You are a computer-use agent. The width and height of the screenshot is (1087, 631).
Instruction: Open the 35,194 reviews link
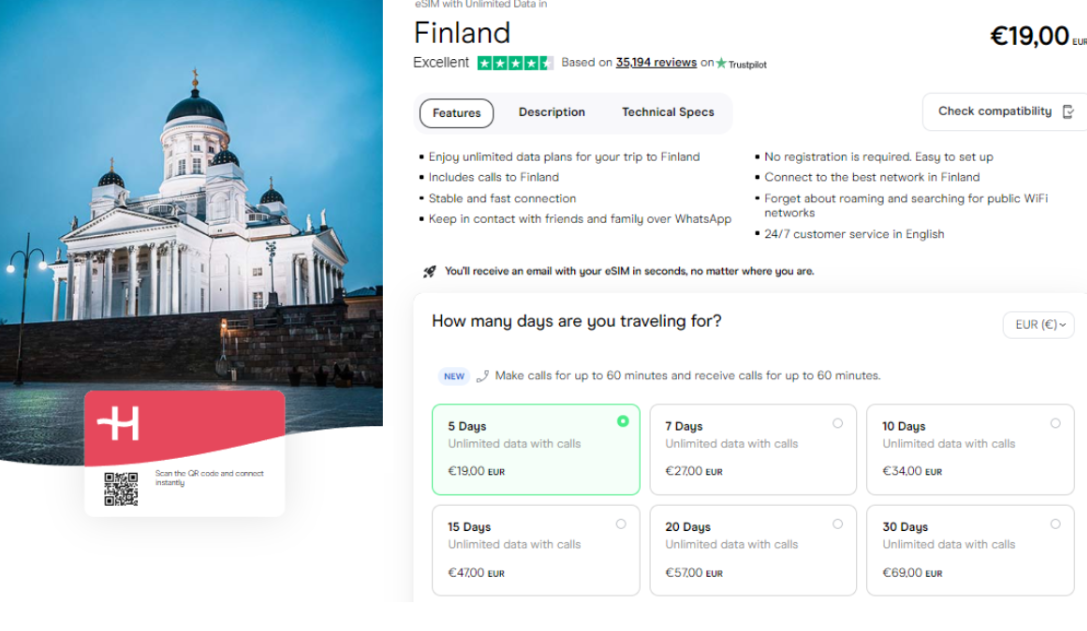(656, 62)
